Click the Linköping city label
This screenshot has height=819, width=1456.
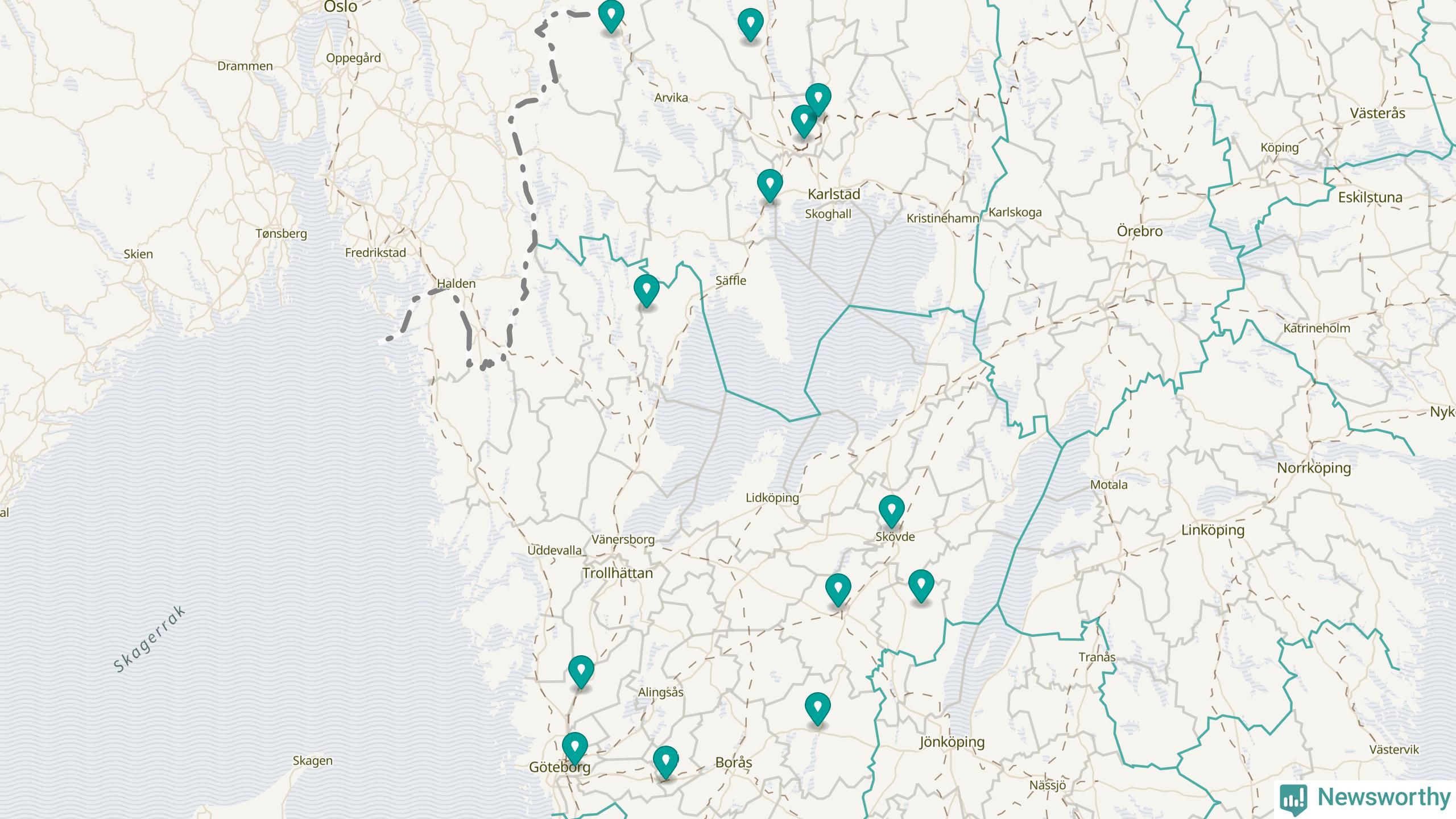[x=1213, y=530]
